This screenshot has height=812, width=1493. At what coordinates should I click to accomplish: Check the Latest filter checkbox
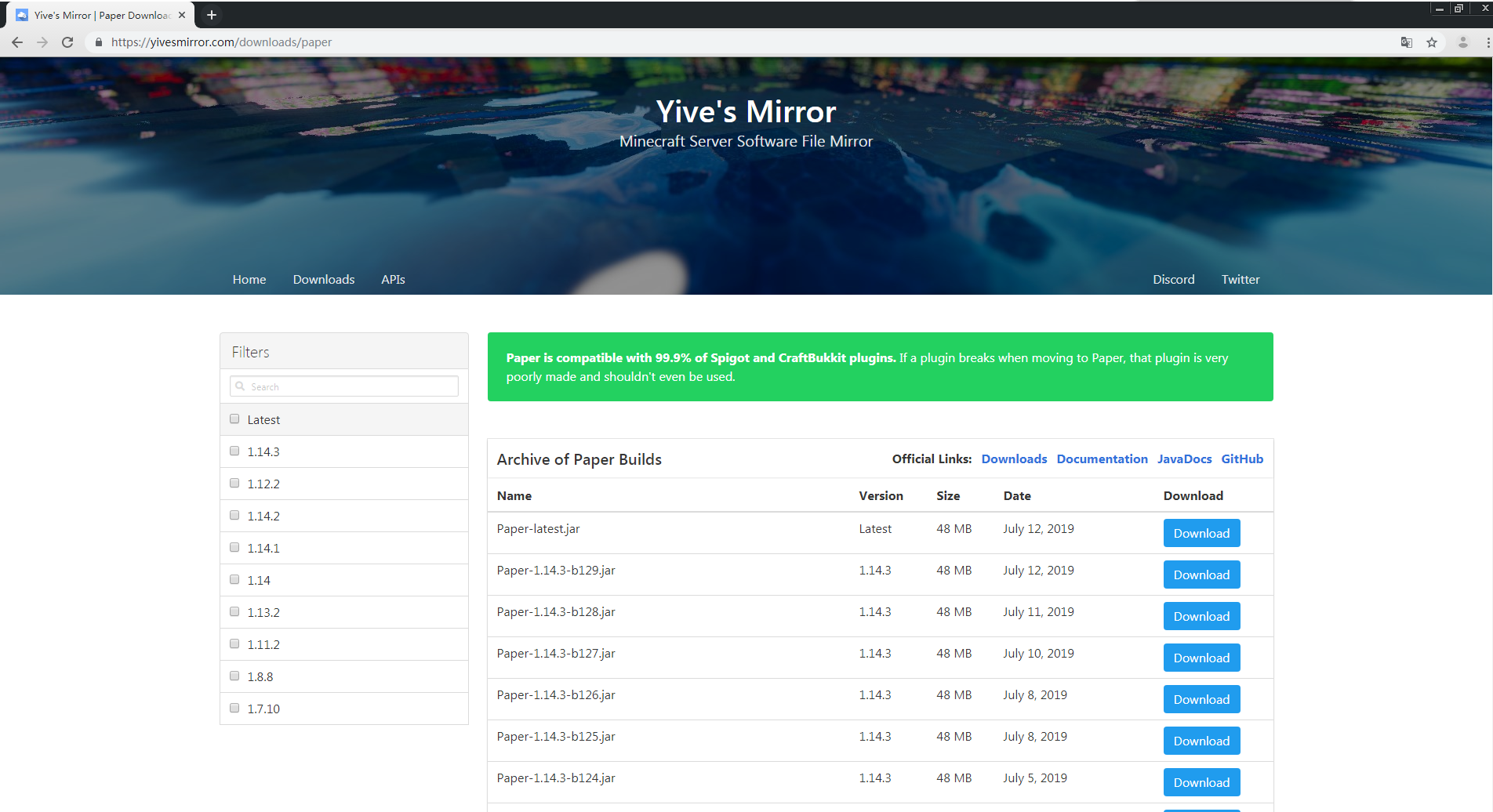[234, 419]
